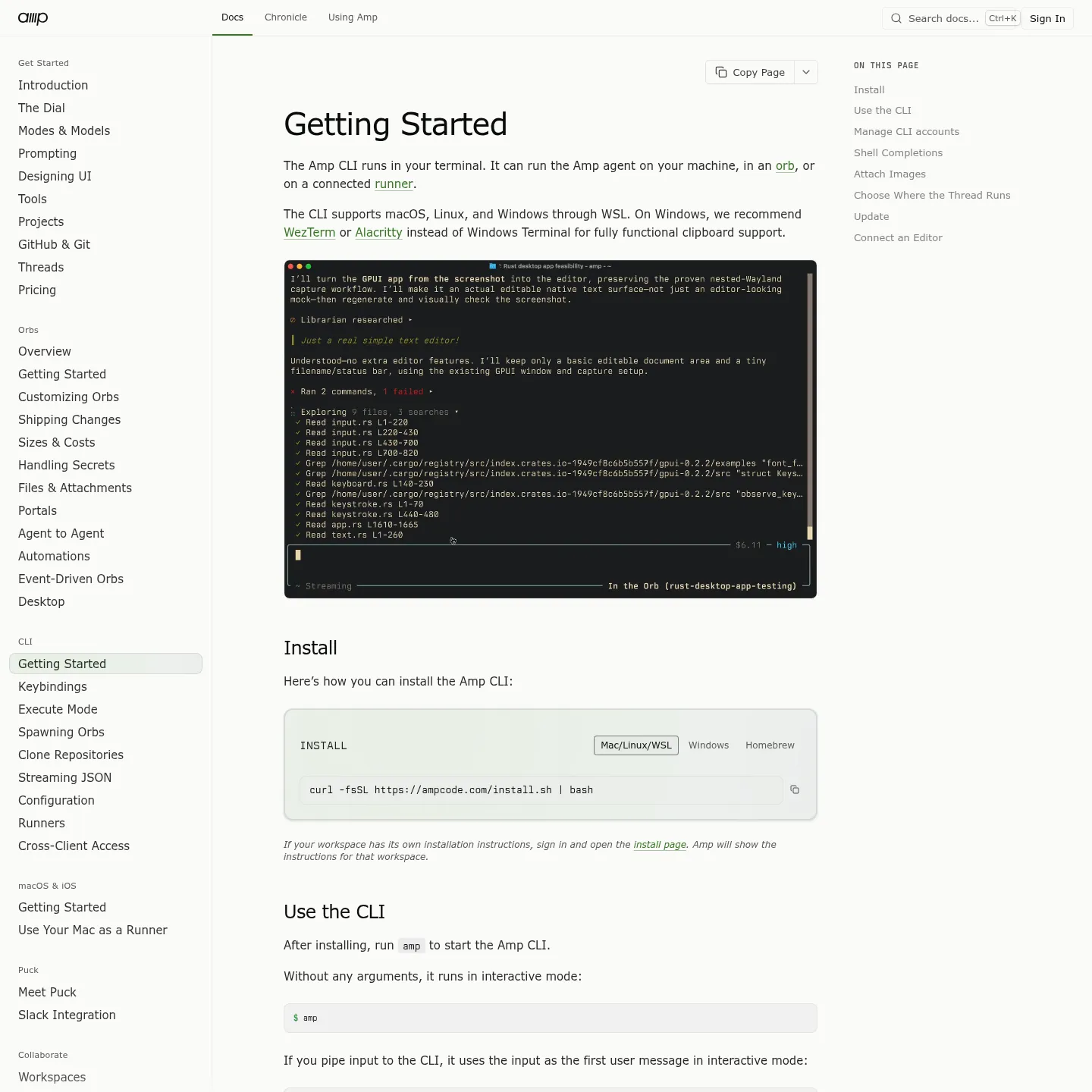Focus the Search docs field
Image resolution: width=1092 pixels, height=1092 pixels.
point(951,18)
